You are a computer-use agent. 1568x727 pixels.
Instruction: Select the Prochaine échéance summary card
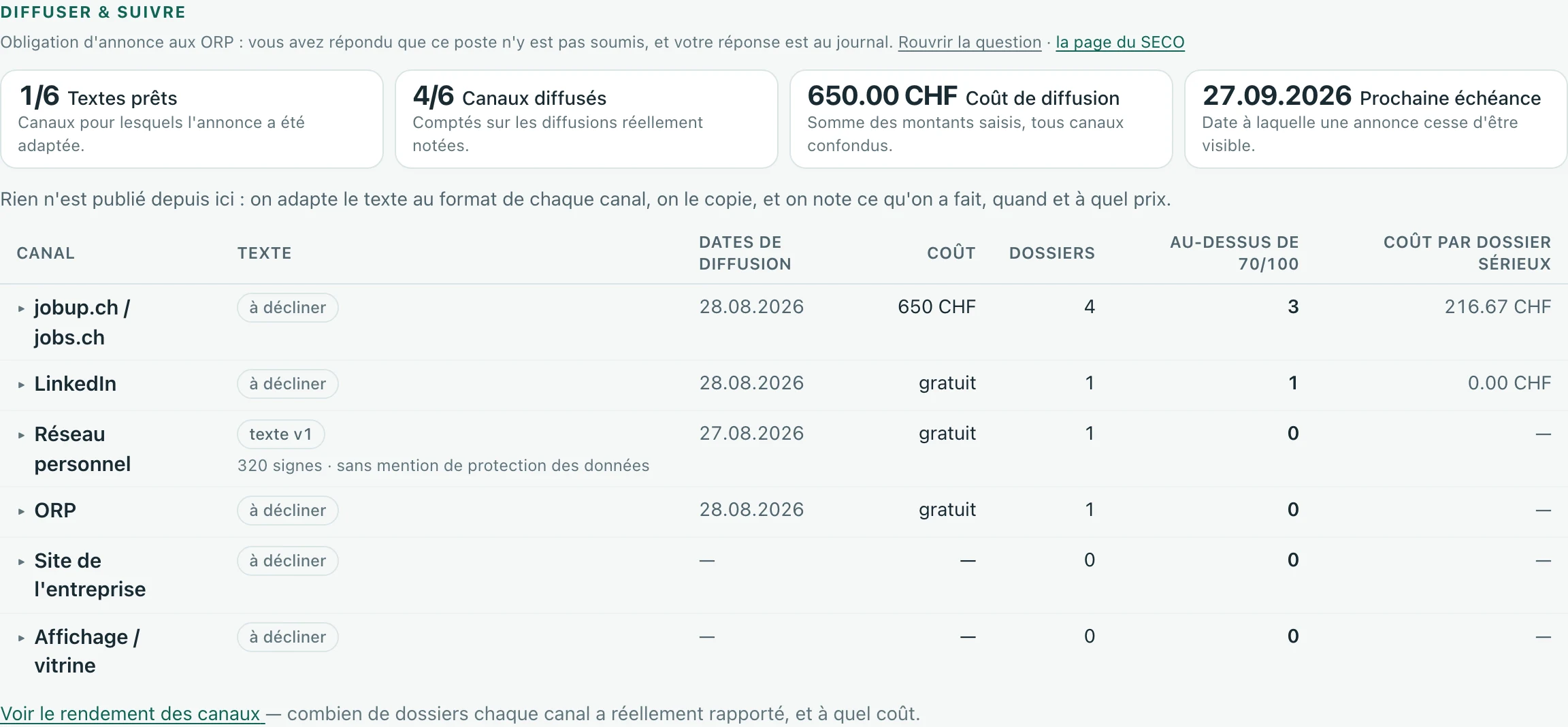(1376, 119)
